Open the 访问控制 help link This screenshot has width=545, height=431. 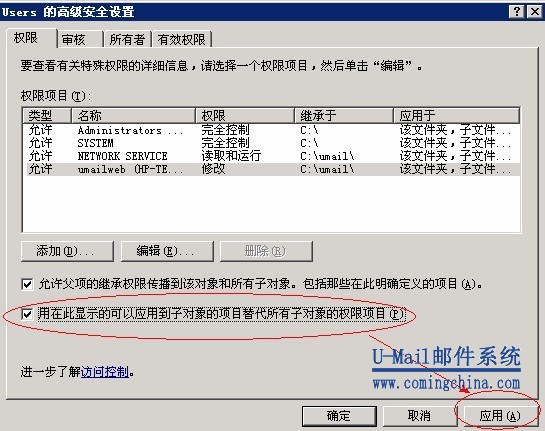pos(105,372)
